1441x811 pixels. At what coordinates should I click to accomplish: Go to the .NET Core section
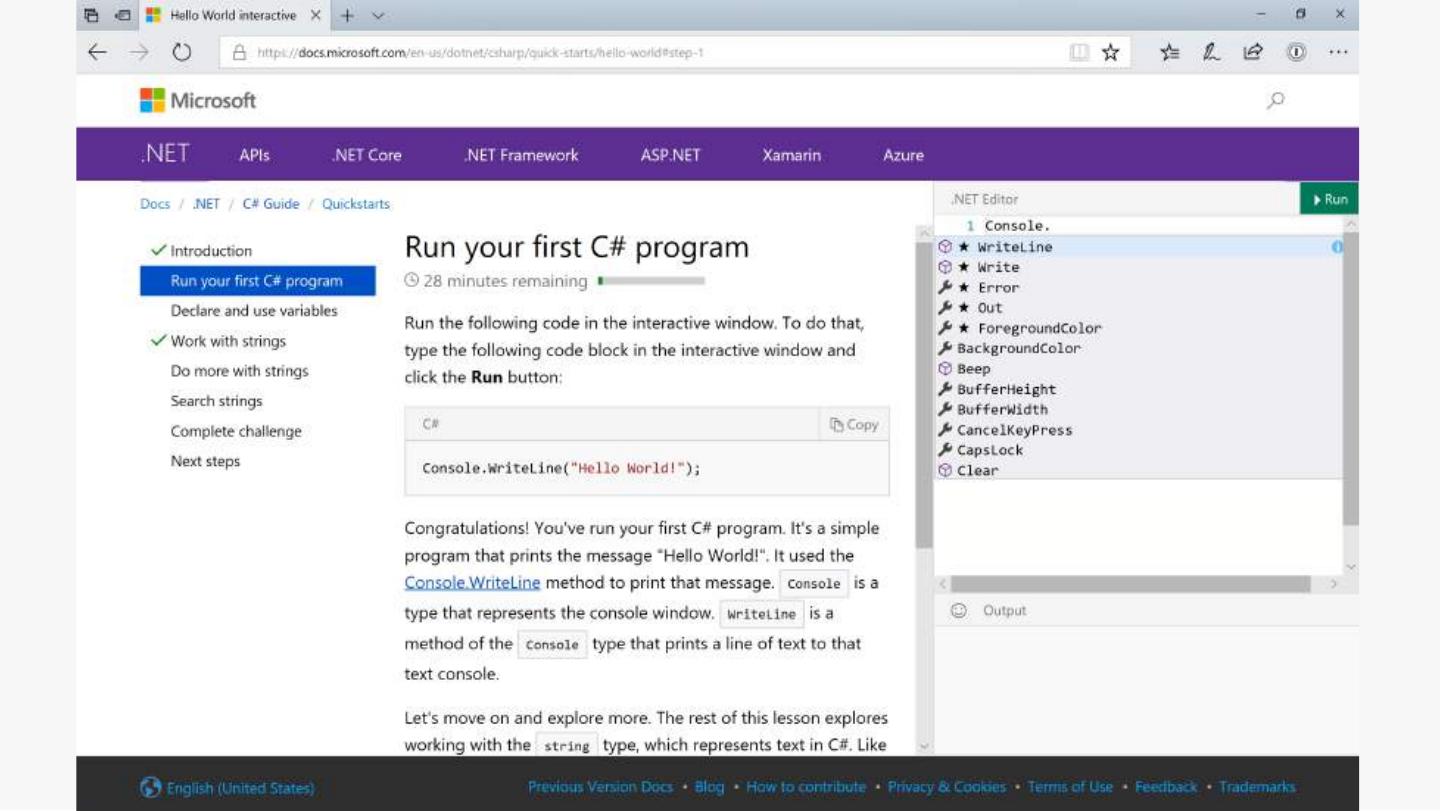click(x=367, y=155)
